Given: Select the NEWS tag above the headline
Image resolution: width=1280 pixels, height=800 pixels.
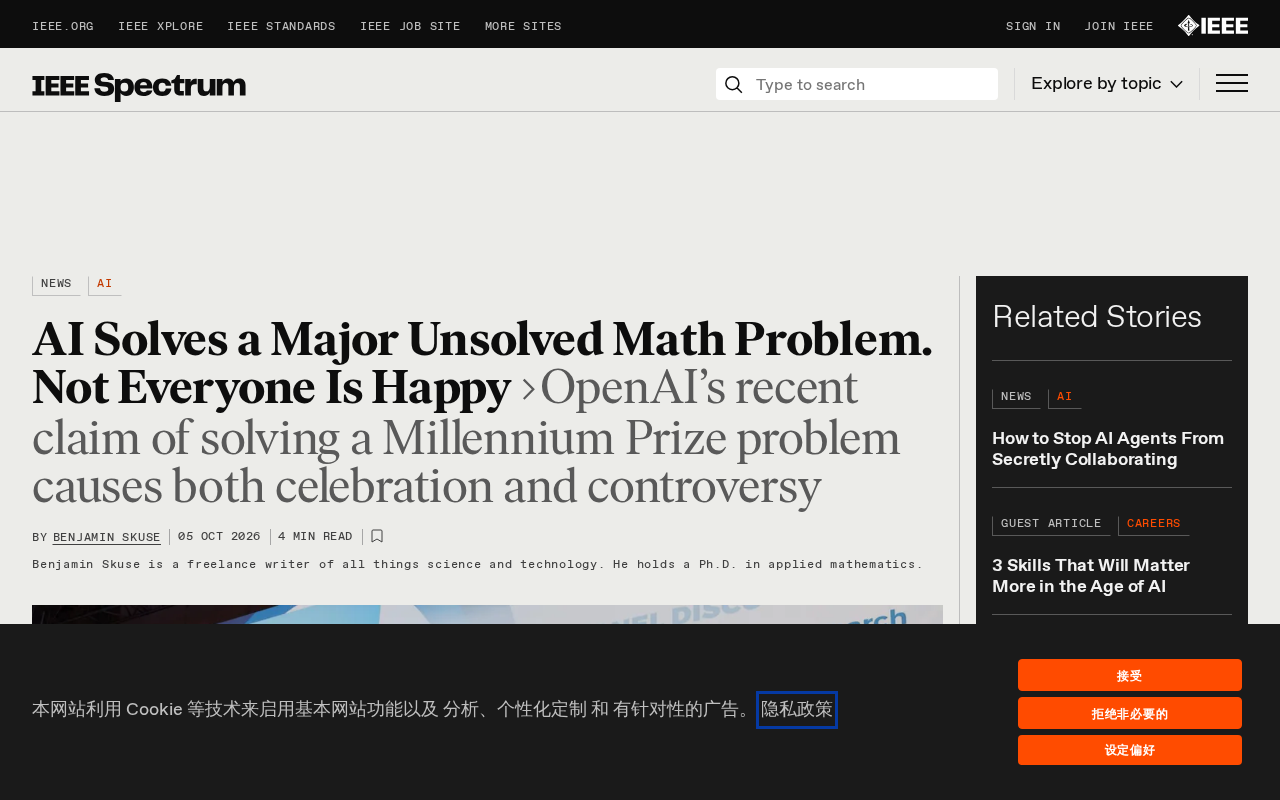Looking at the screenshot, I should click(x=56, y=285).
